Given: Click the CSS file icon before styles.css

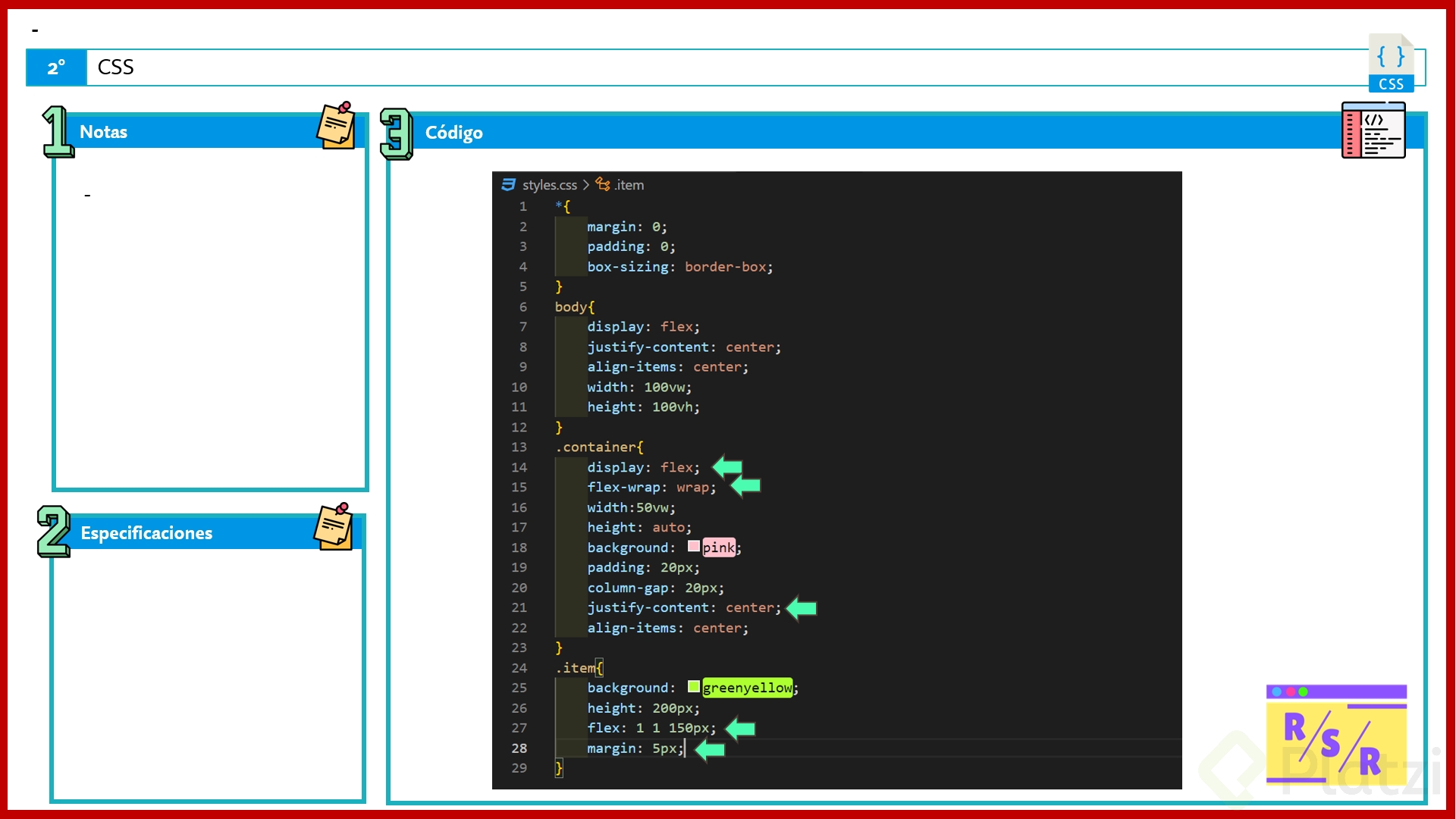Looking at the screenshot, I should 508,184.
